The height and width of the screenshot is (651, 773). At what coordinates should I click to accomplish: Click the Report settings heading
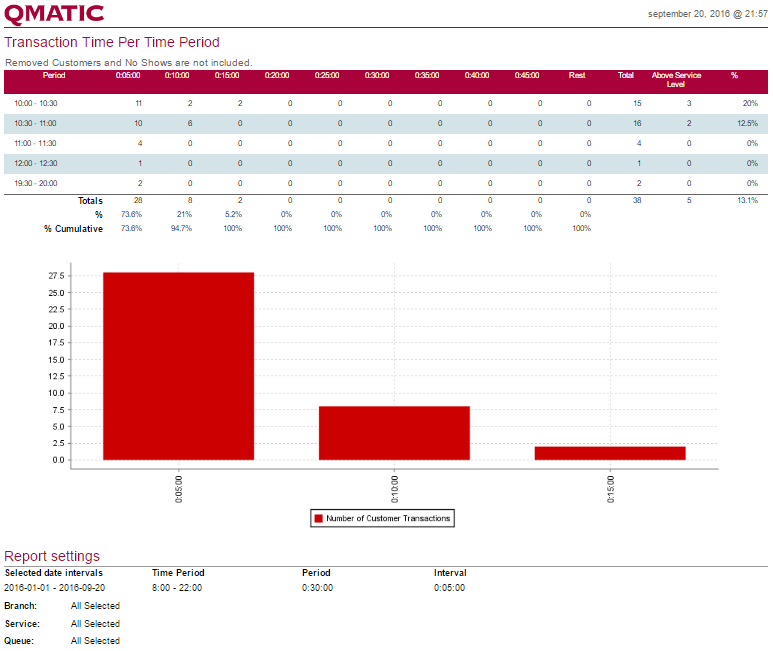(52, 556)
